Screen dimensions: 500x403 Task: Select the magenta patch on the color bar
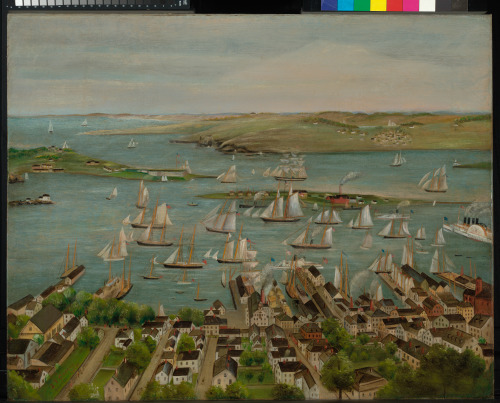point(411,5)
